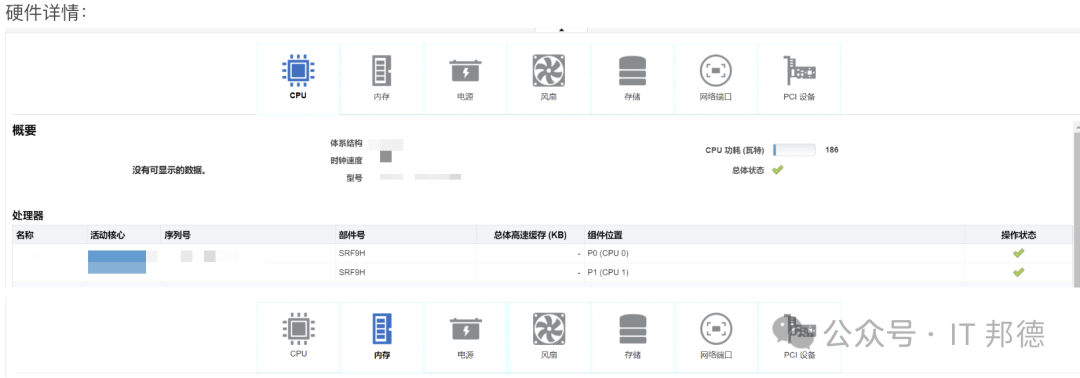Click the 电源 label in the lower tab row
Screen dimensions: 1080x378
(466, 355)
